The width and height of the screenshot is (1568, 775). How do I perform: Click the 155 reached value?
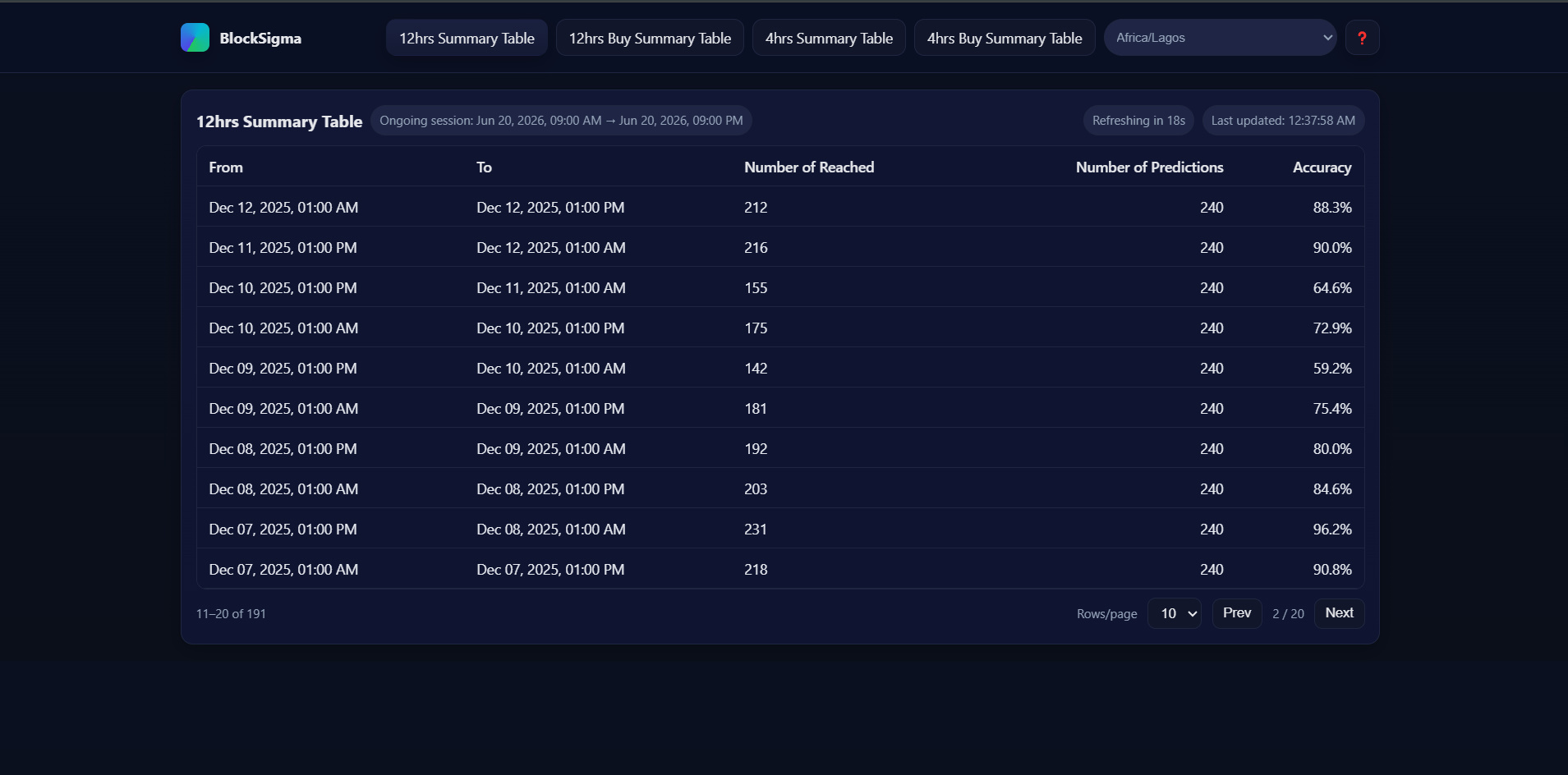coord(756,288)
